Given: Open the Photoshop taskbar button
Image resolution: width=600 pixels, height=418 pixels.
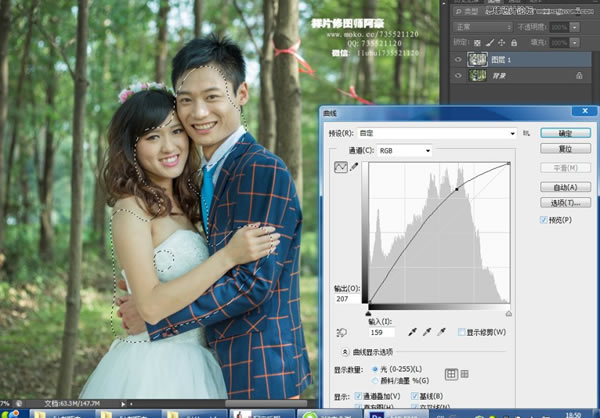Looking at the screenshot, I should [396, 414].
